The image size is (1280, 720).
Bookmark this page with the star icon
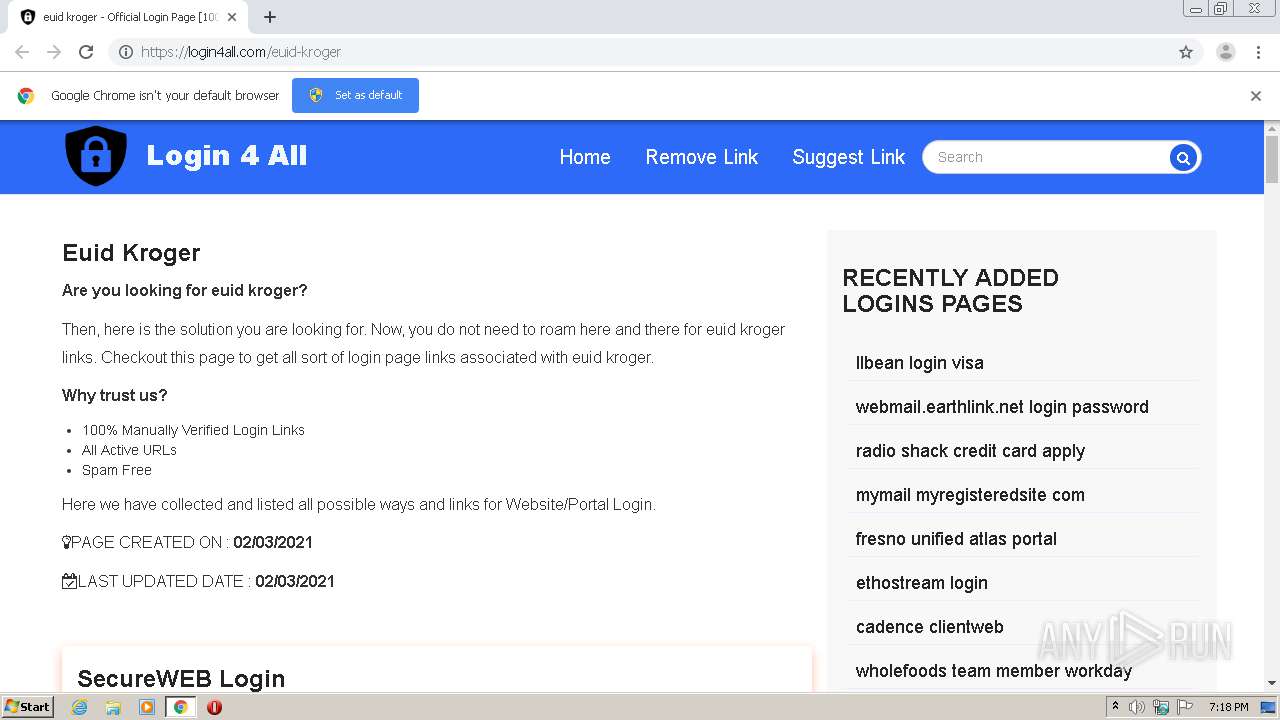[x=1186, y=52]
